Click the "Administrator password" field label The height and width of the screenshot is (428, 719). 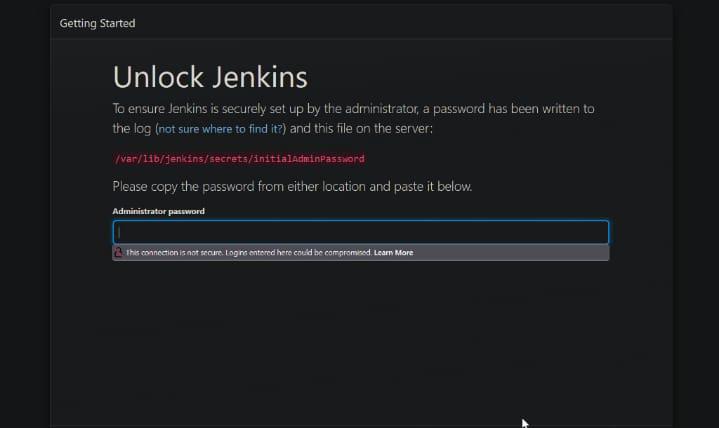tap(158, 211)
